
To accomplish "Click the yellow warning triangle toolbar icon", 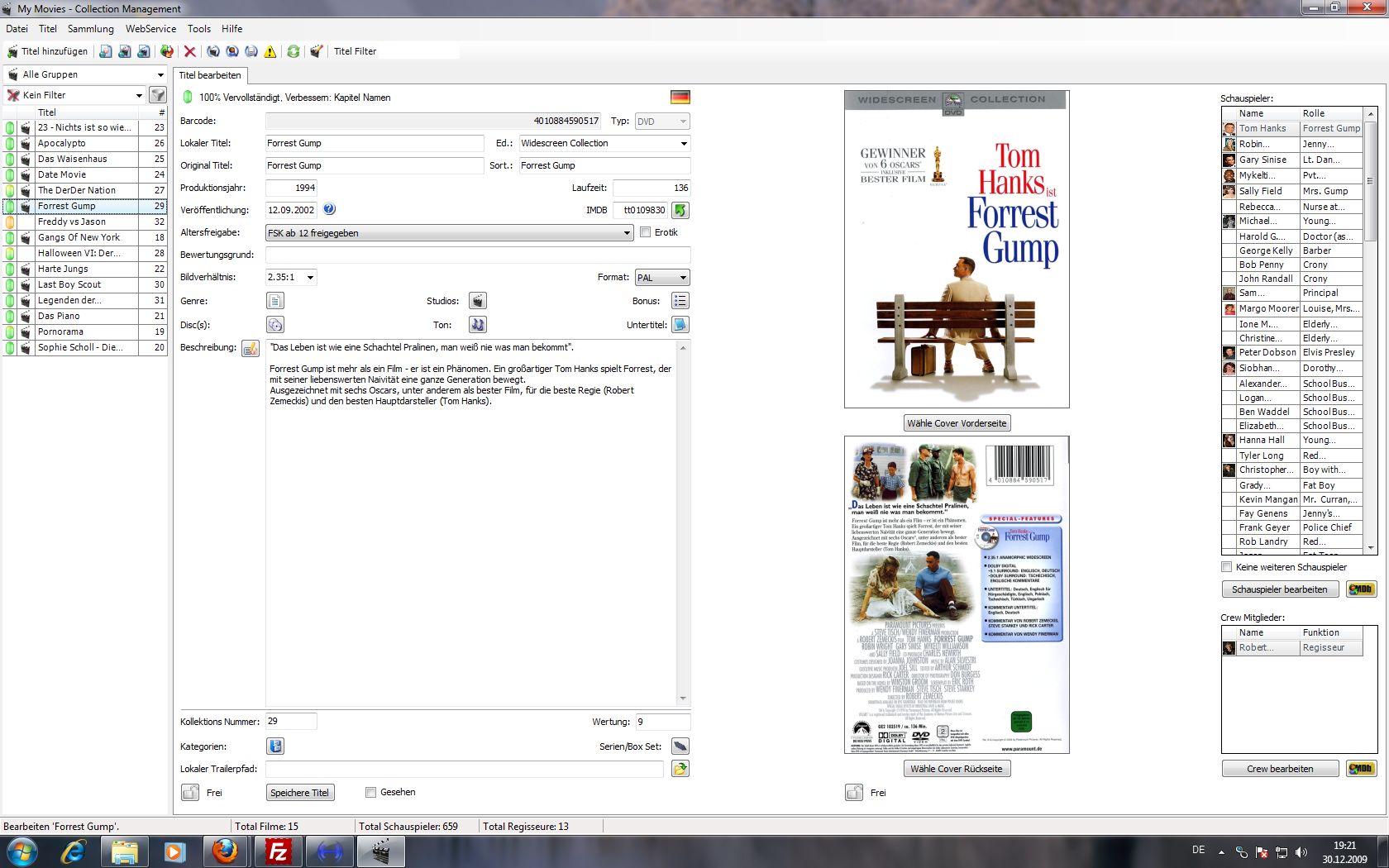I will tap(270, 51).
